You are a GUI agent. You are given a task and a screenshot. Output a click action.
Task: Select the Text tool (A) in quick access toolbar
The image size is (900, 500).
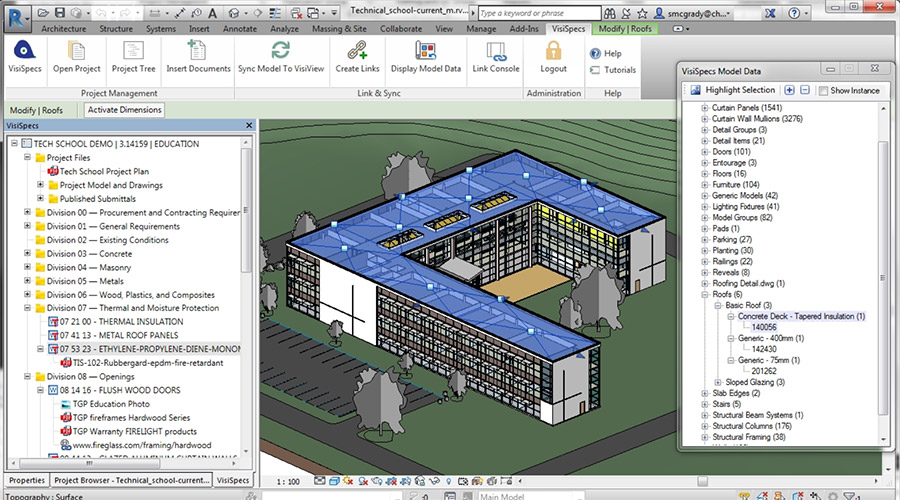212,13
